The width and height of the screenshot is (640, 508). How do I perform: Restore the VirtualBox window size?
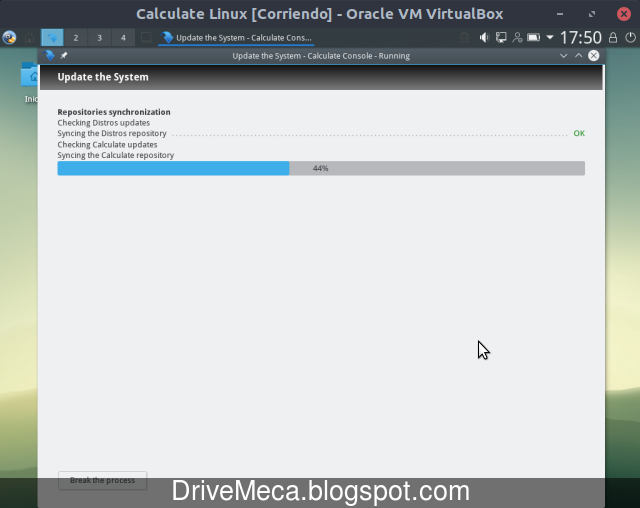[x=592, y=14]
